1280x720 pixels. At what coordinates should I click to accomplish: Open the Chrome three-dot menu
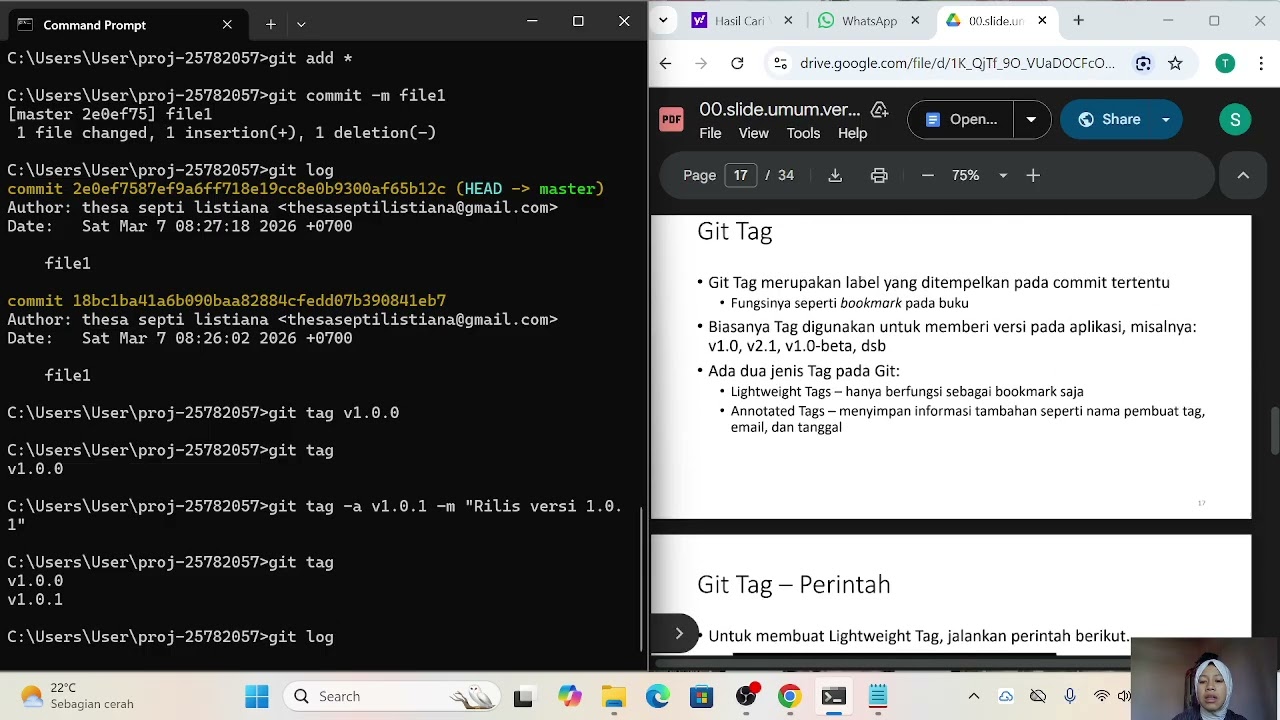[x=1260, y=63]
